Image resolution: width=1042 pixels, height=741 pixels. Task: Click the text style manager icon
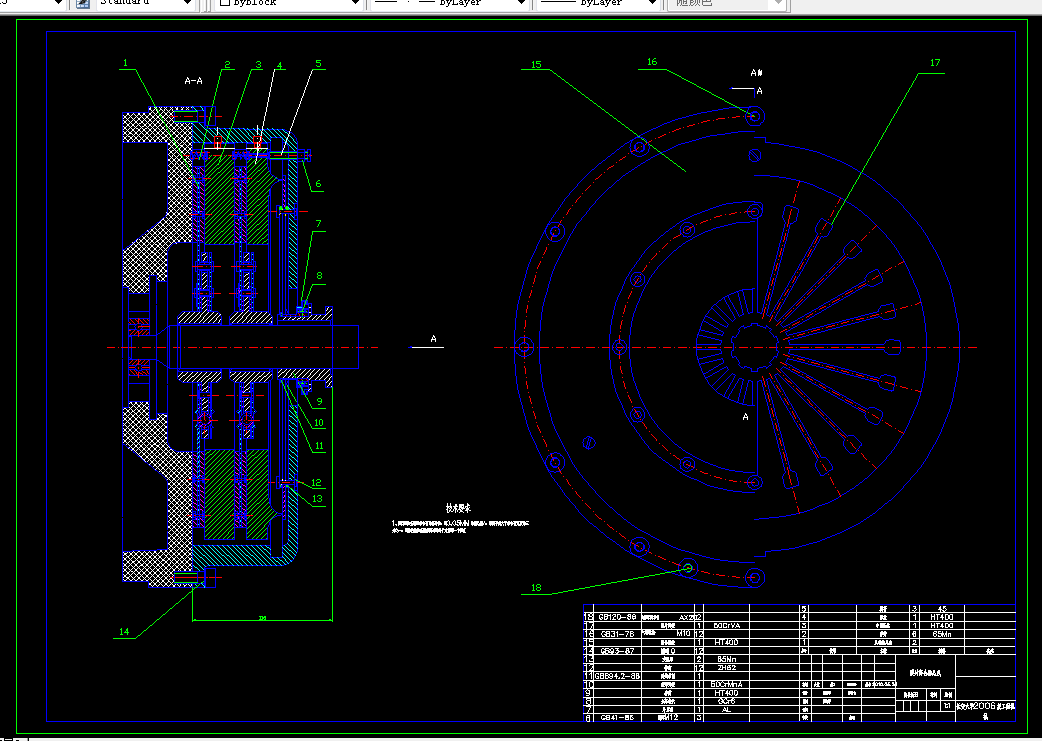[x=82, y=3]
